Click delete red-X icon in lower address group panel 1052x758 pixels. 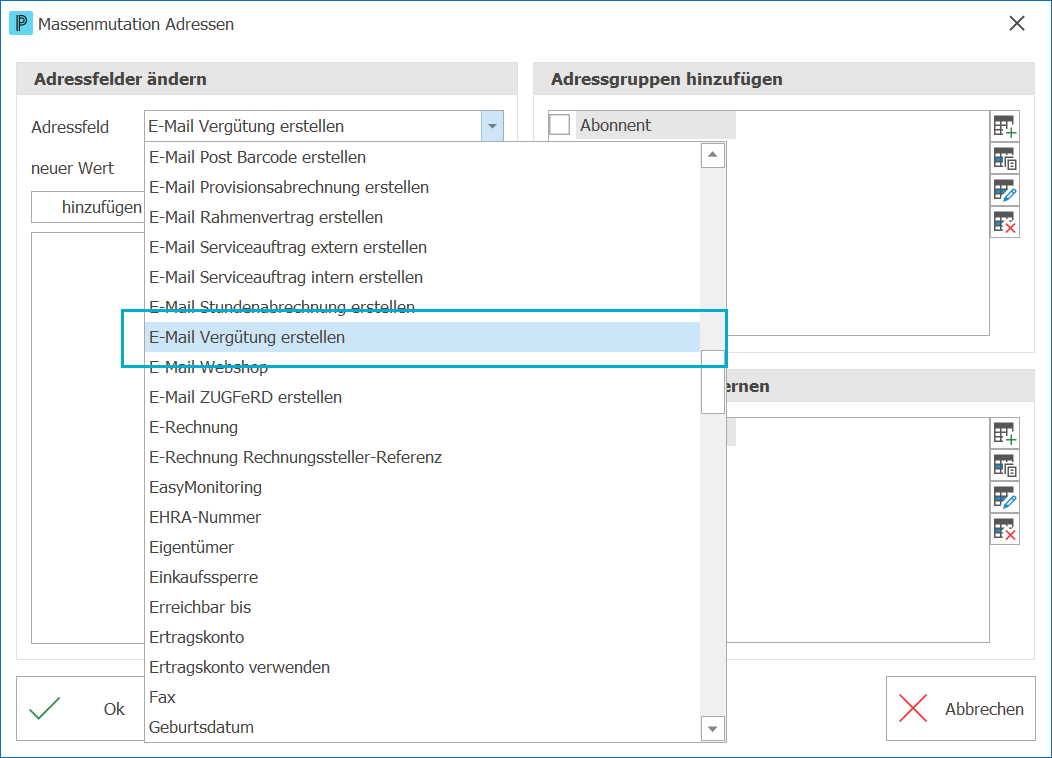pos(1005,530)
